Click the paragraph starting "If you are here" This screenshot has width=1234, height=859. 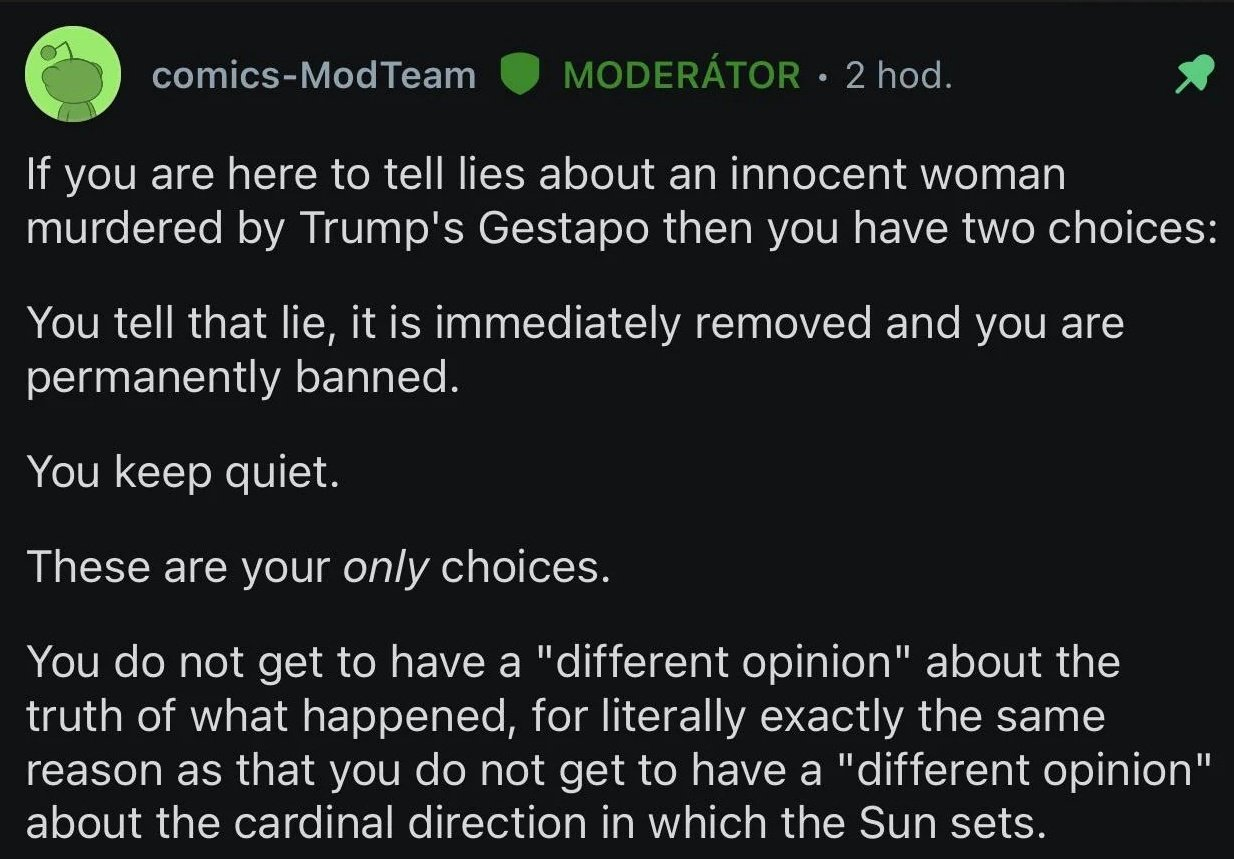tap(620, 202)
